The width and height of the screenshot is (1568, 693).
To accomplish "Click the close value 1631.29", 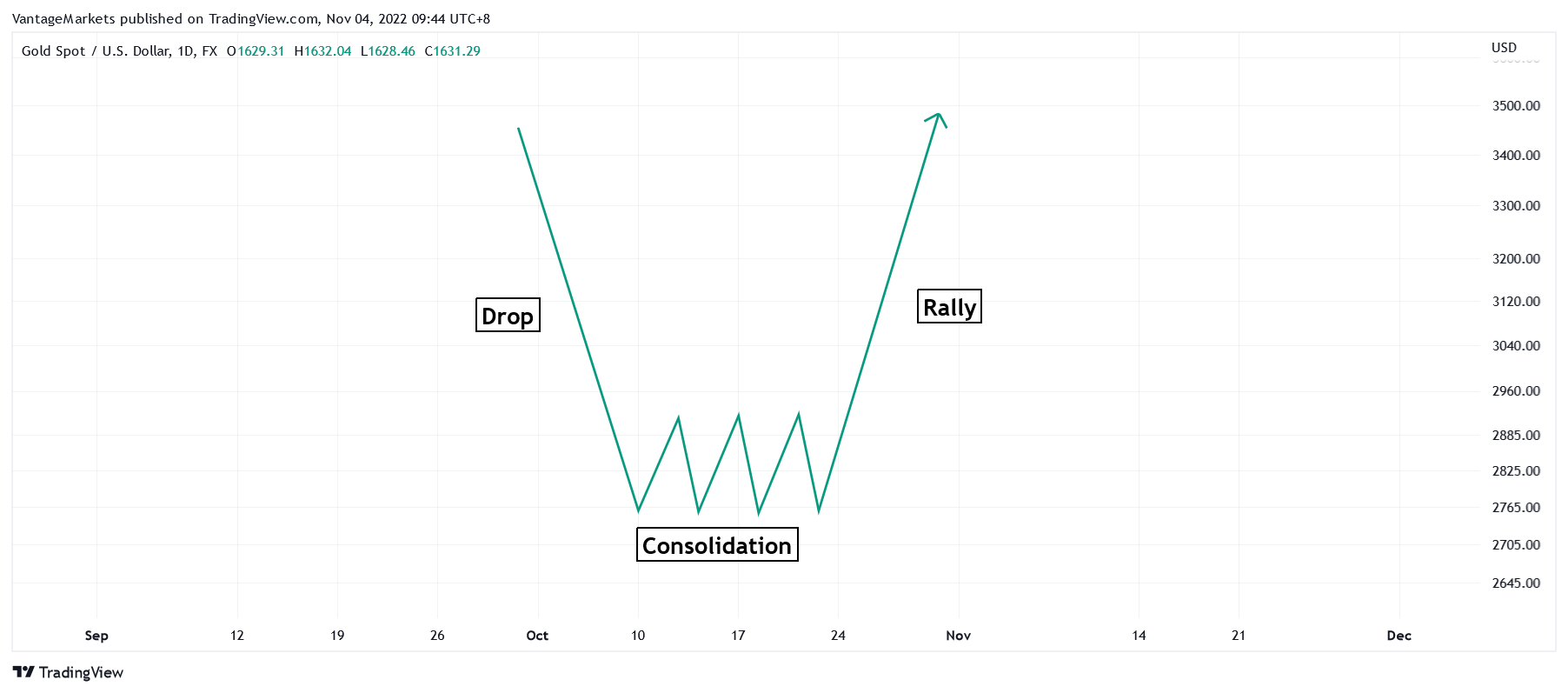I will click(x=456, y=51).
